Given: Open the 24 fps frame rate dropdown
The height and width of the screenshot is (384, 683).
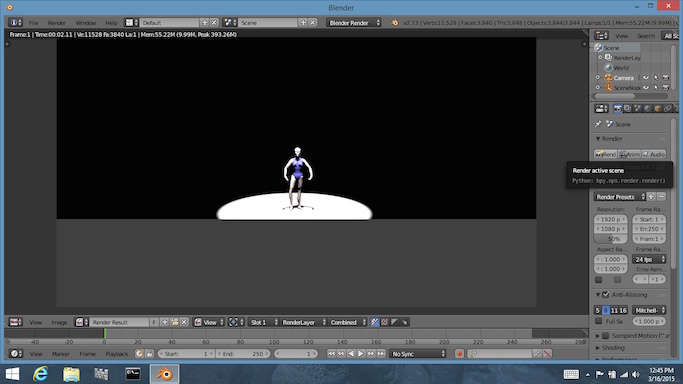Looking at the screenshot, I should (649, 259).
